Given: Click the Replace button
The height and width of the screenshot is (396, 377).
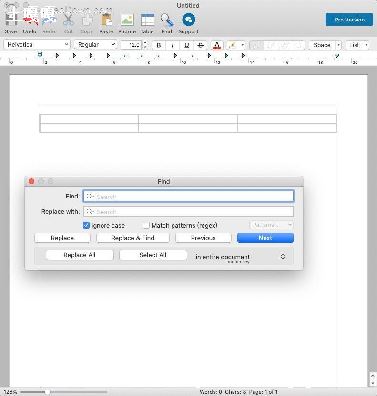Looking at the screenshot, I should click(62, 238).
